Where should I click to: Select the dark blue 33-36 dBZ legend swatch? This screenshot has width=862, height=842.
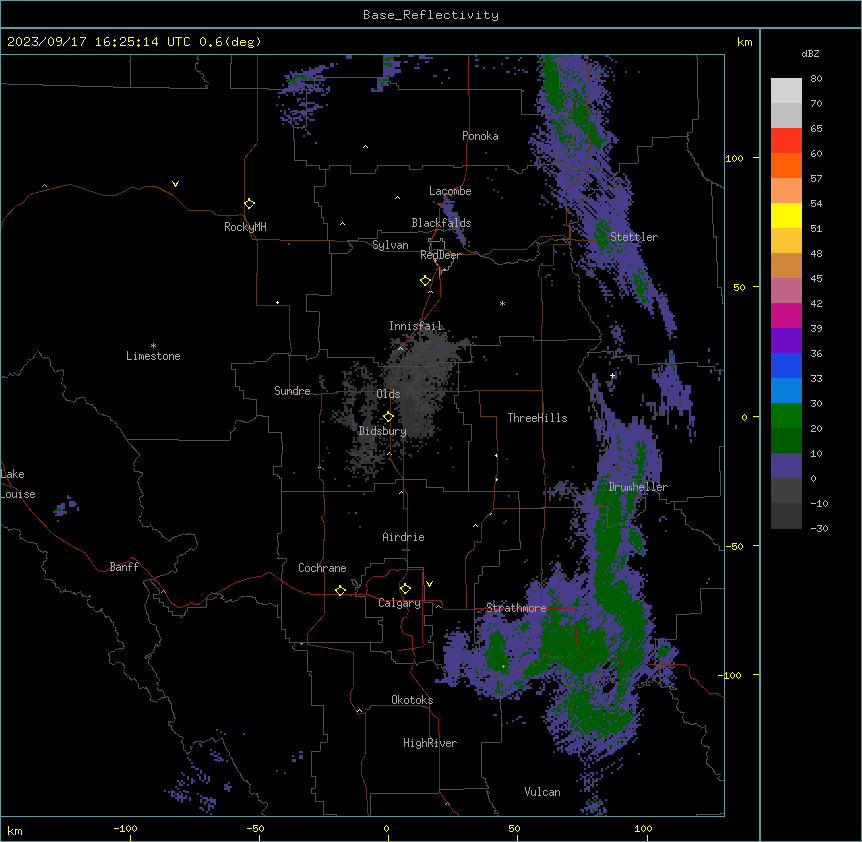pyautogui.click(x=786, y=365)
